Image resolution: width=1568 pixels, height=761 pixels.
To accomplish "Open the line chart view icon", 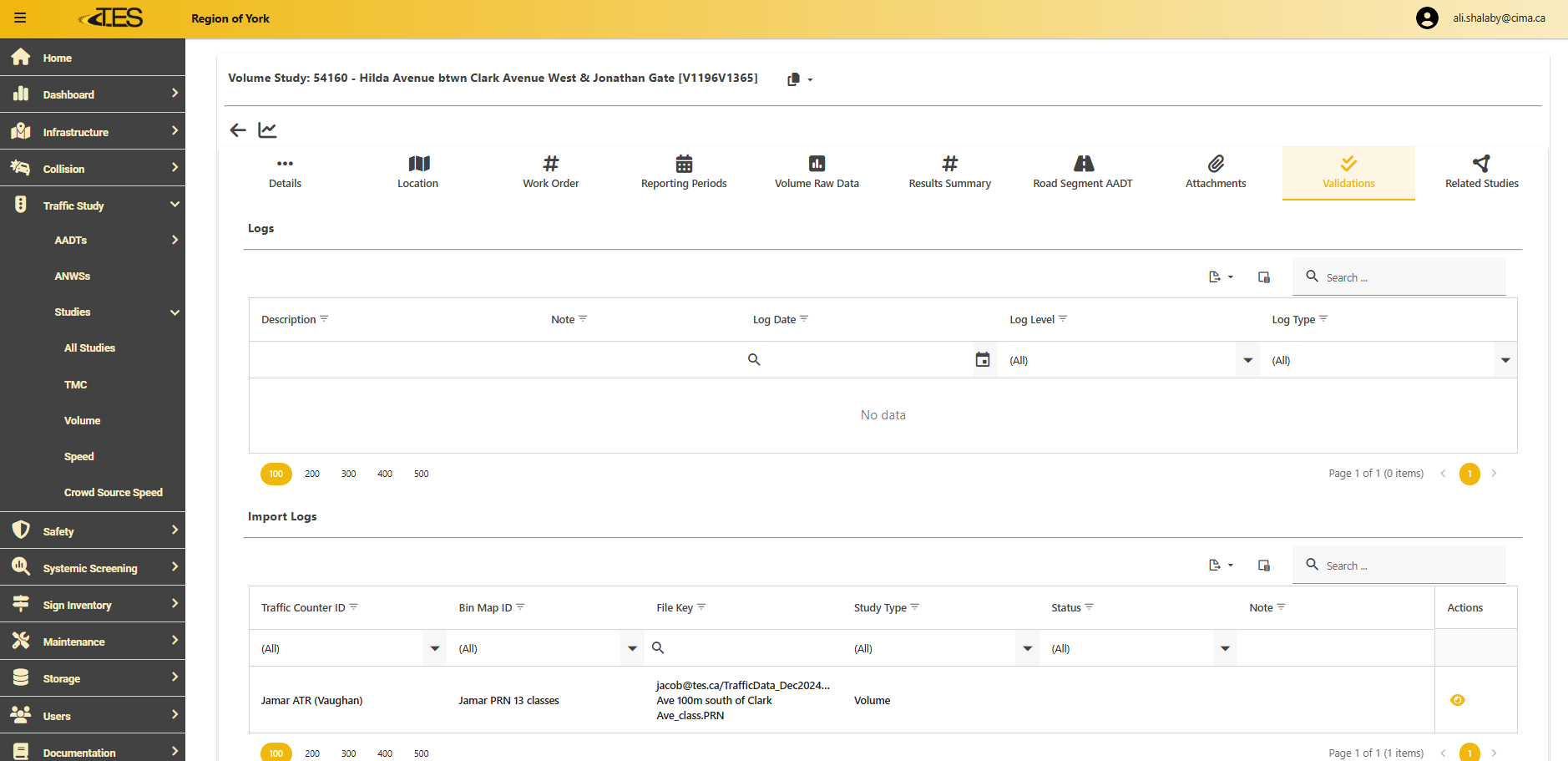I will [267, 129].
